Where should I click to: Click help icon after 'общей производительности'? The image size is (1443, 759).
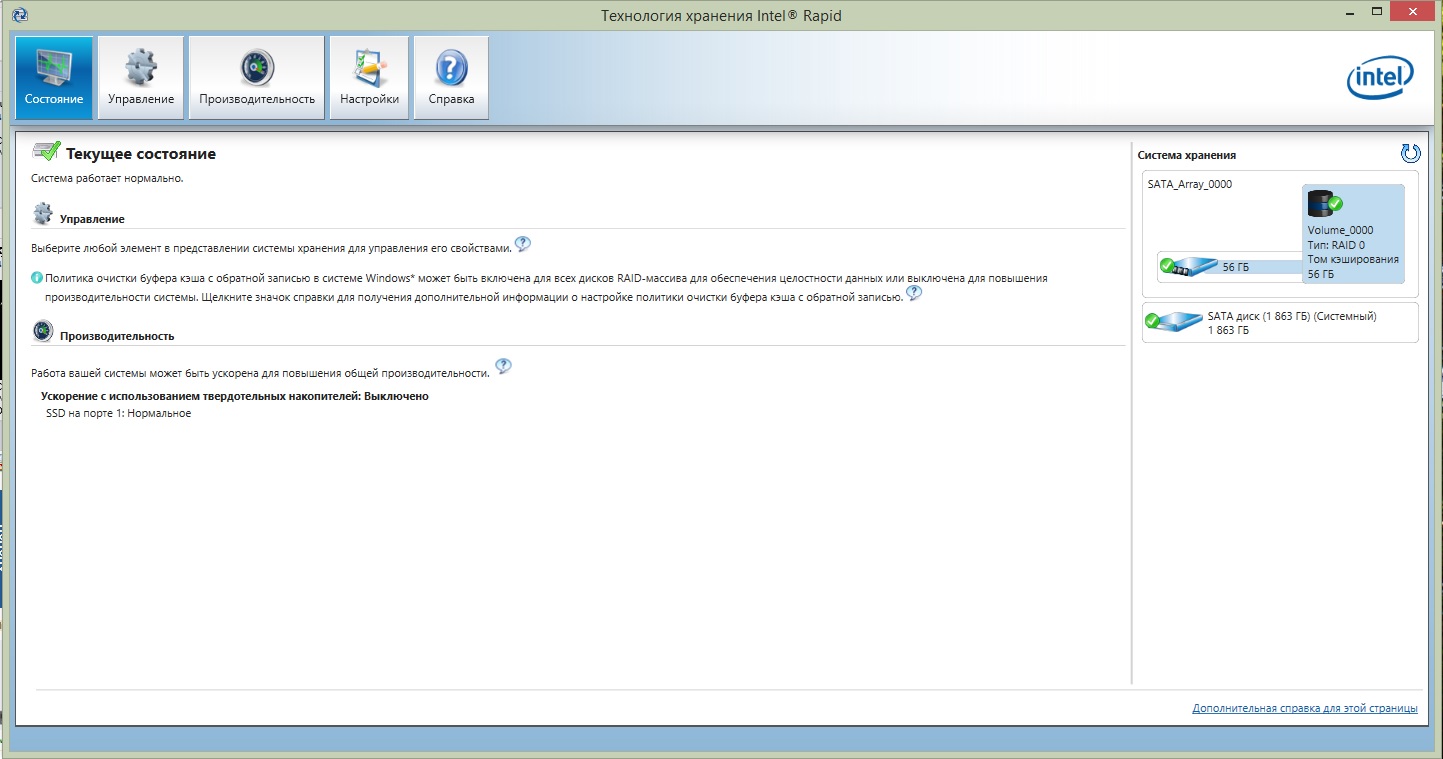coord(503,366)
